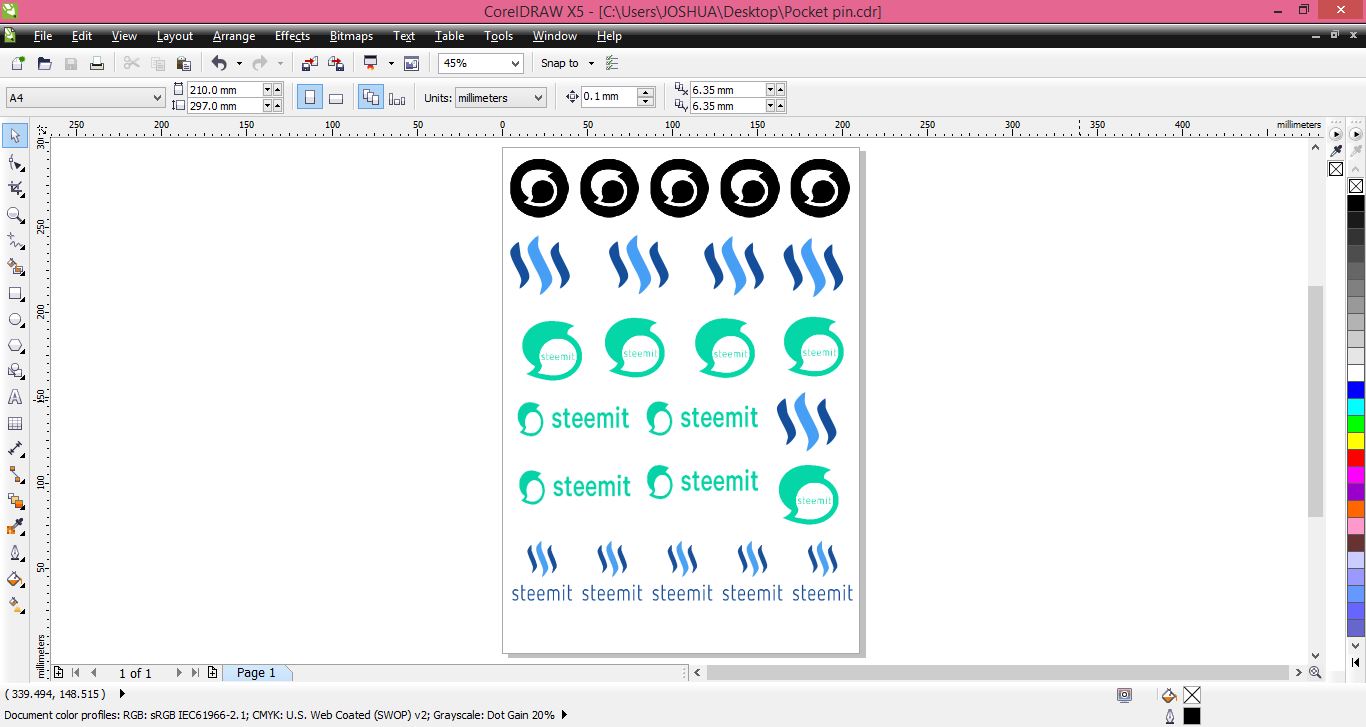Screen dimensions: 1366x727
Task: Select the Zoom tool in toolbox
Action: coord(15,214)
